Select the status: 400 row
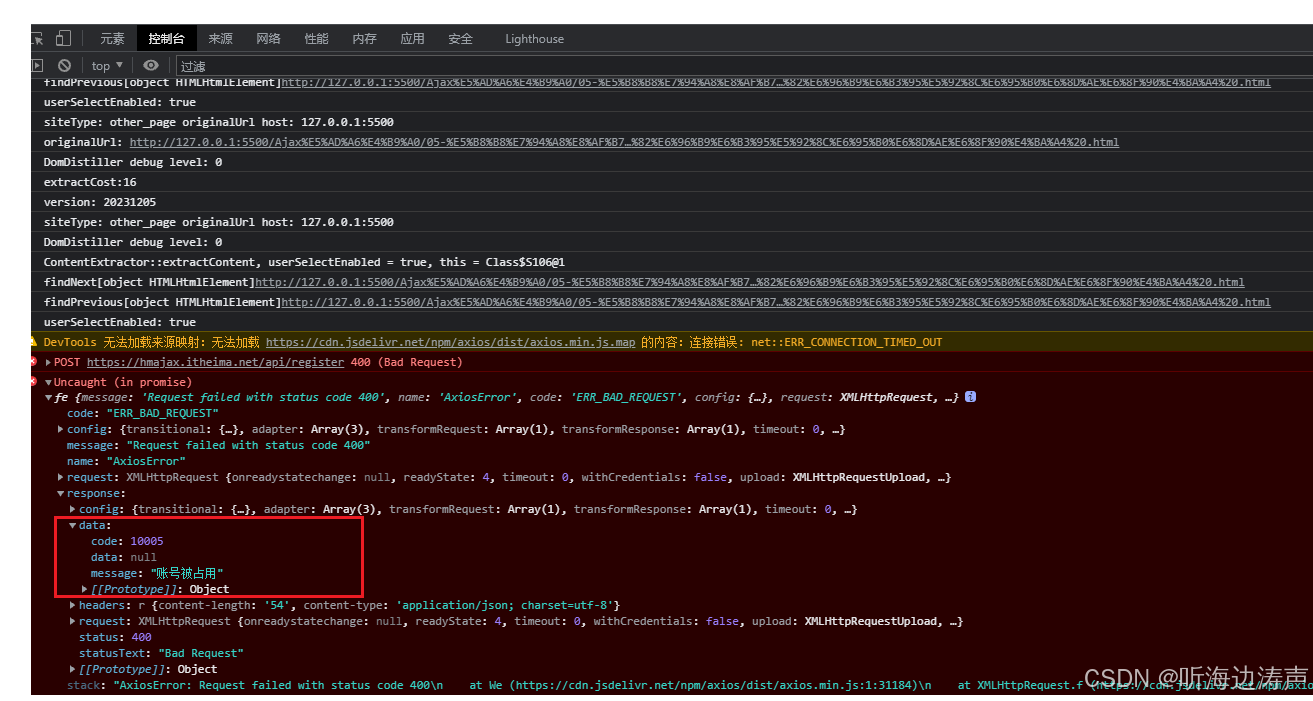 point(116,637)
